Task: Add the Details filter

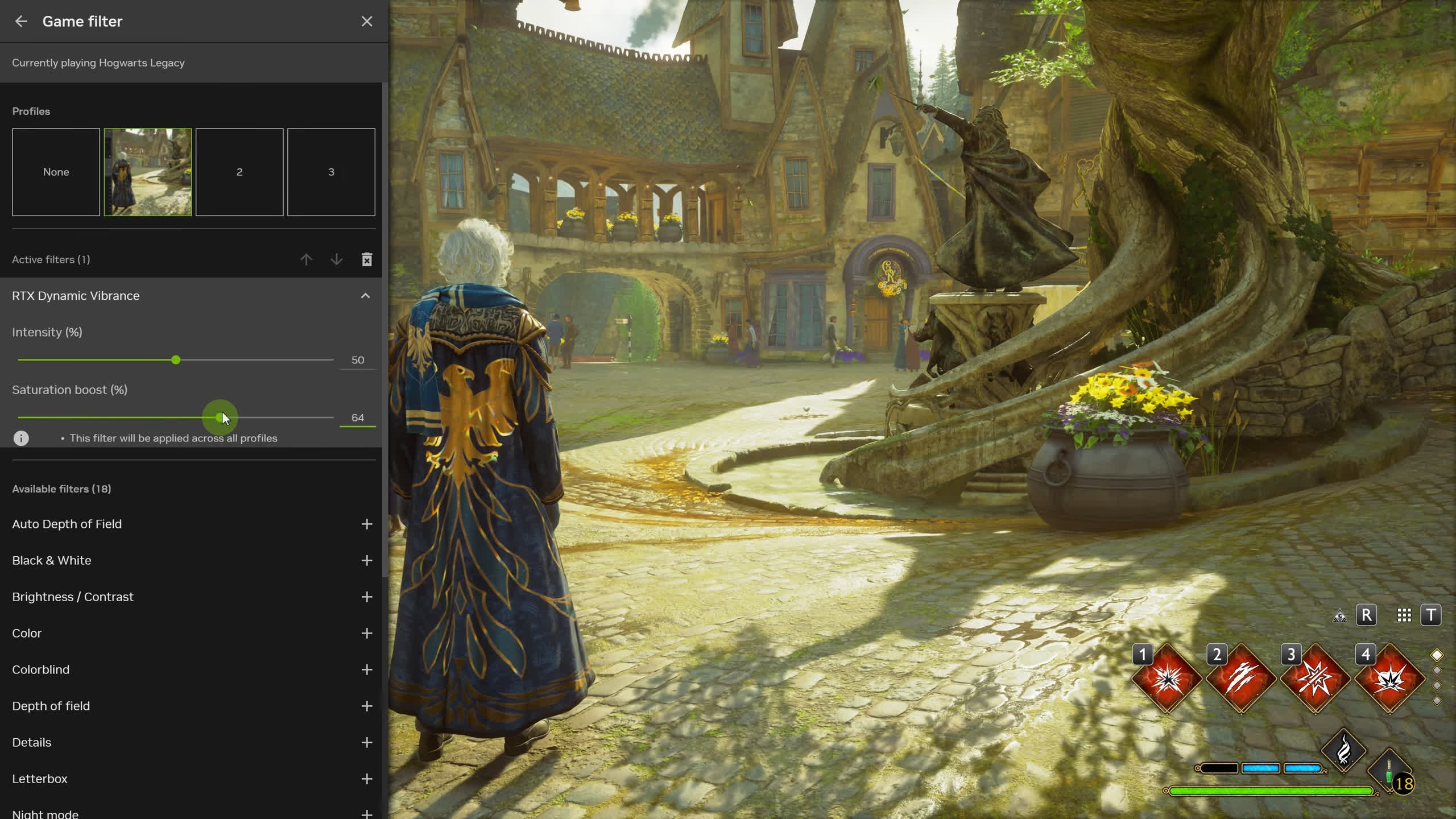Action: tap(367, 742)
